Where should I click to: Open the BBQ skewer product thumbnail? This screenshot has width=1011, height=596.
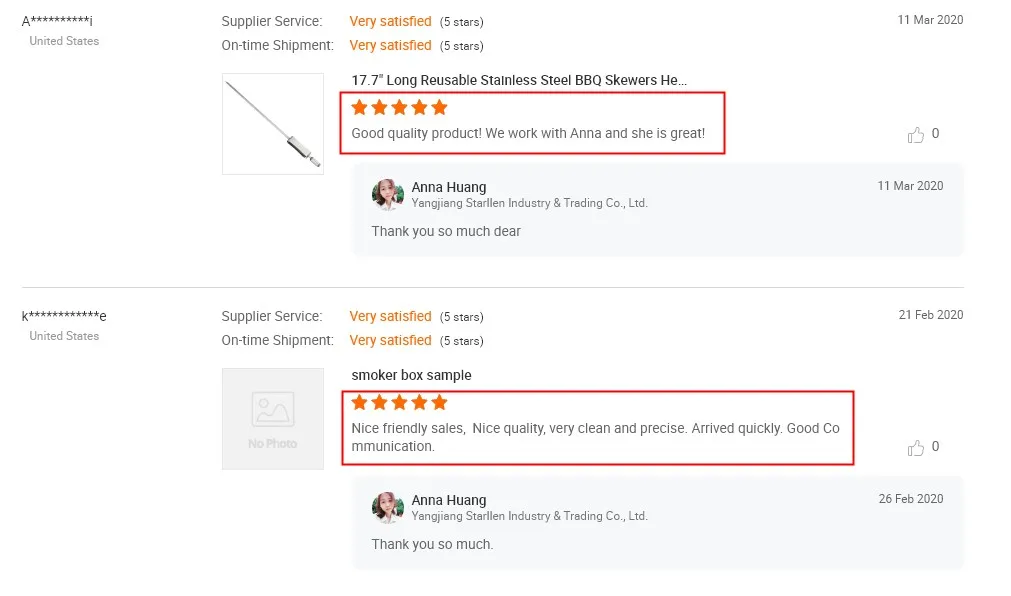tap(273, 124)
